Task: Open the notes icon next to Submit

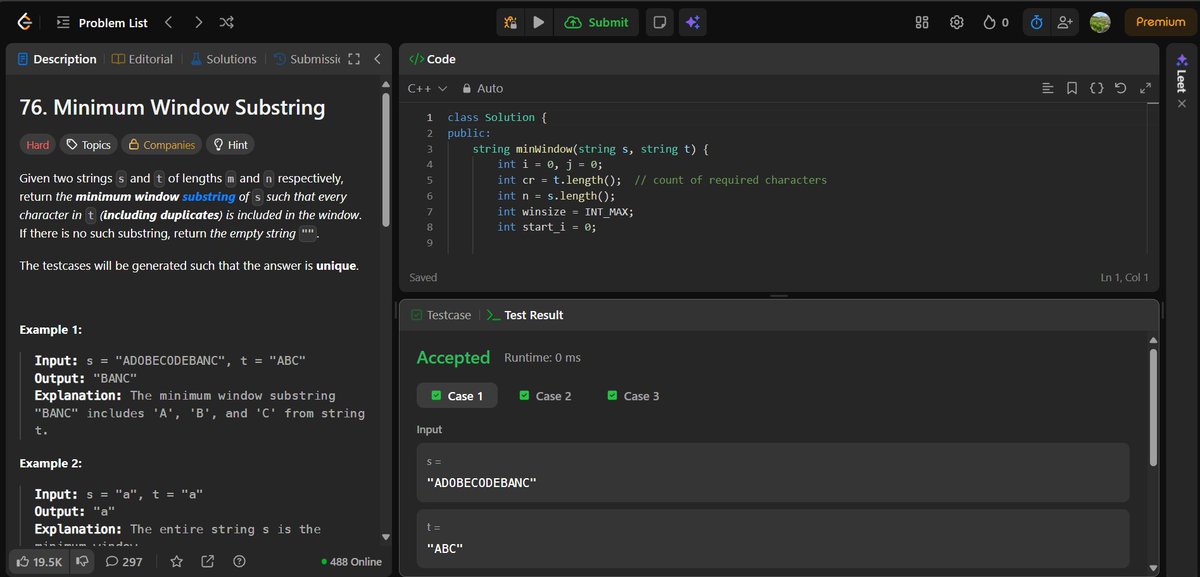Action: [x=659, y=22]
